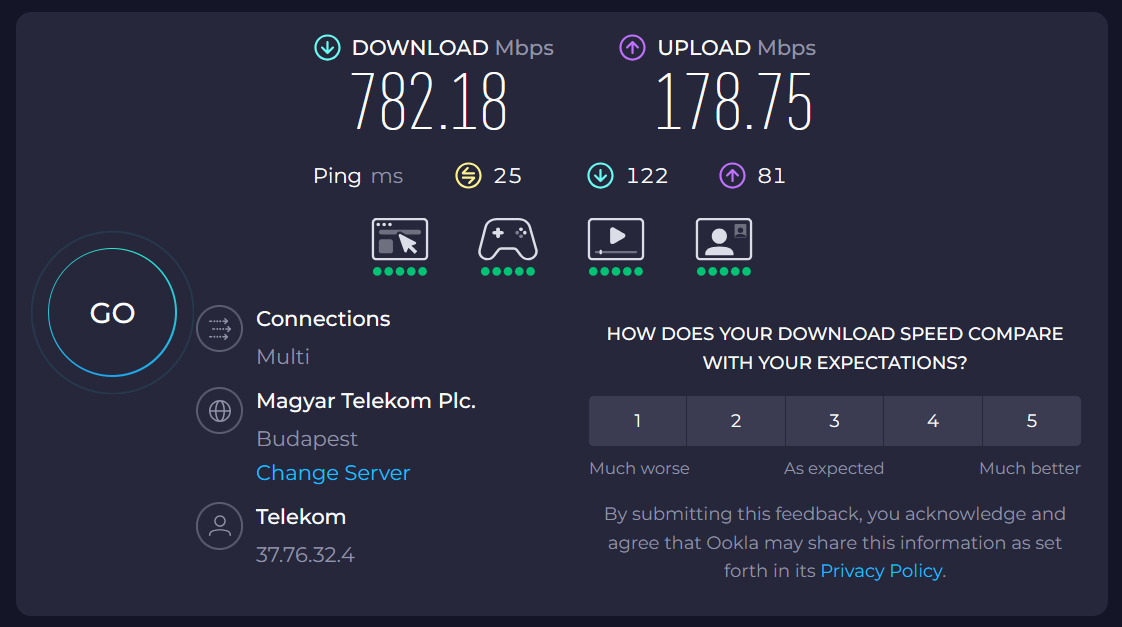Open the video conferencing experience icon
This screenshot has width=1122, height=627.
point(724,241)
